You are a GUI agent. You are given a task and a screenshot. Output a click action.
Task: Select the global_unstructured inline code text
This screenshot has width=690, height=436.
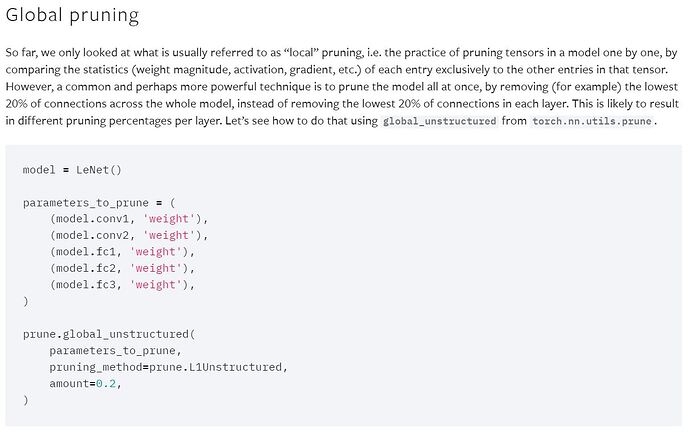[x=439, y=121]
